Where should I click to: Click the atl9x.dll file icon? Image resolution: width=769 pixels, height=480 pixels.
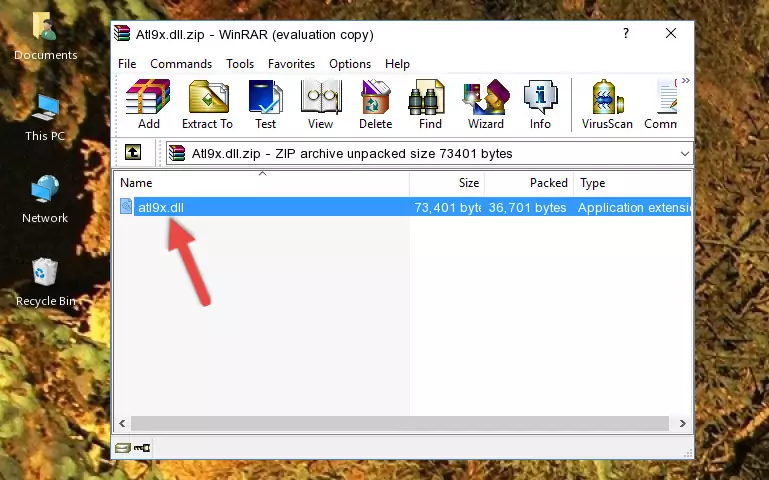[126, 206]
